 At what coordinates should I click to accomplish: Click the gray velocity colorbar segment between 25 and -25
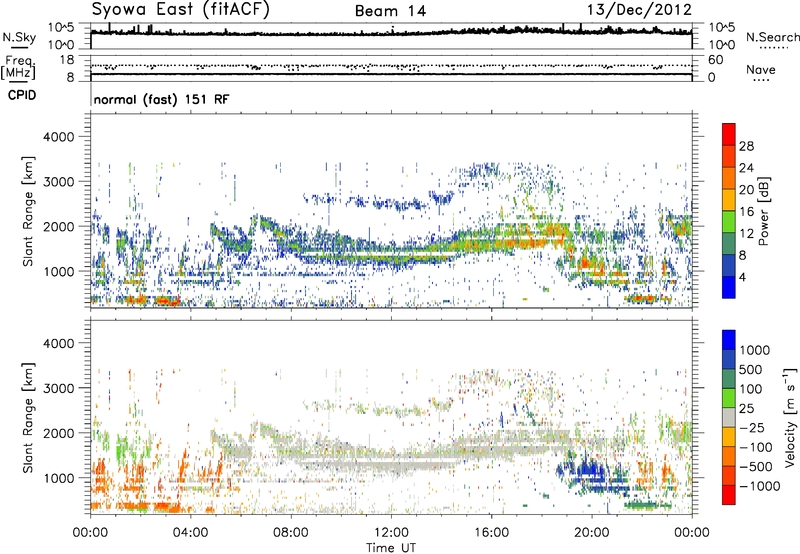(x=729, y=418)
